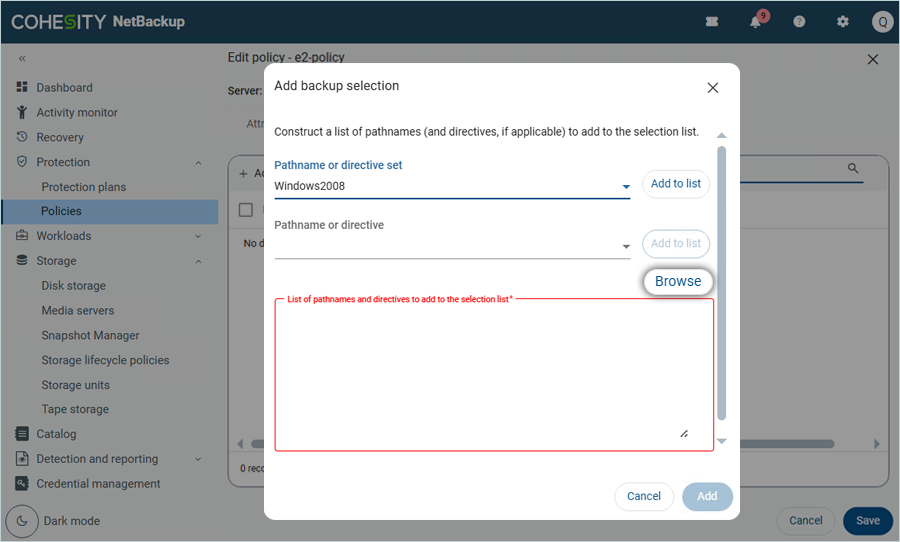The width and height of the screenshot is (900, 542).
Task: Click the Dashboard icon in sidebar
Action: 22,88
